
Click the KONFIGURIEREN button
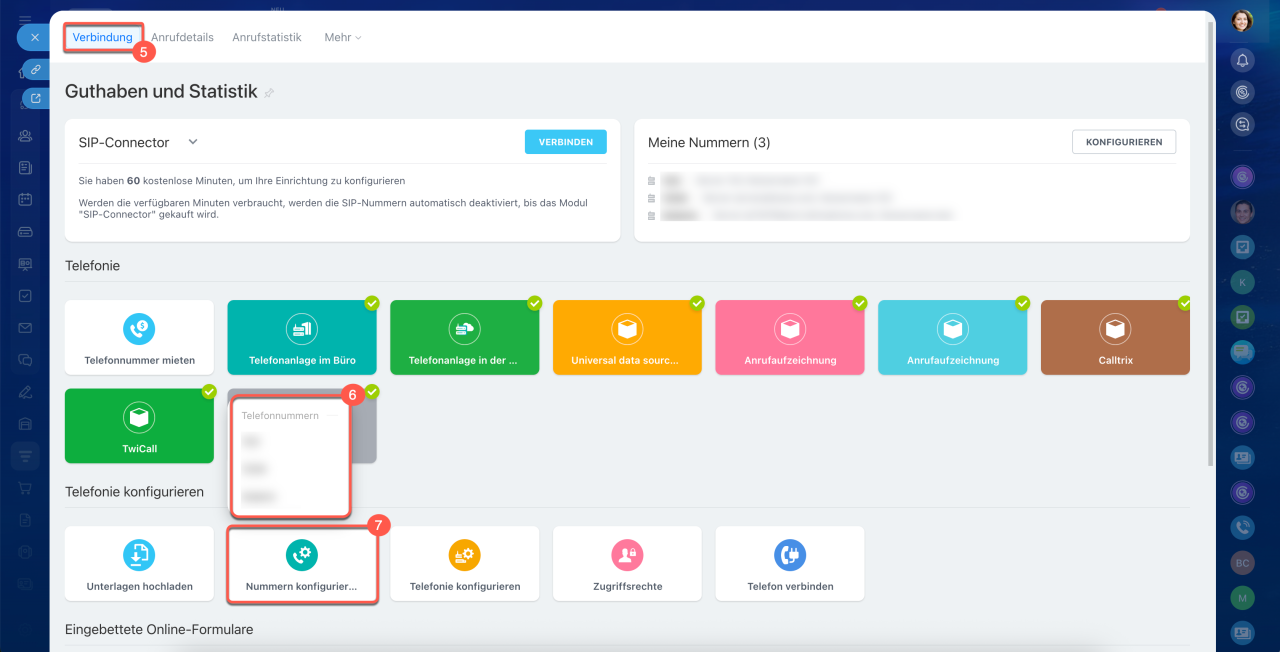point(1123,142)
